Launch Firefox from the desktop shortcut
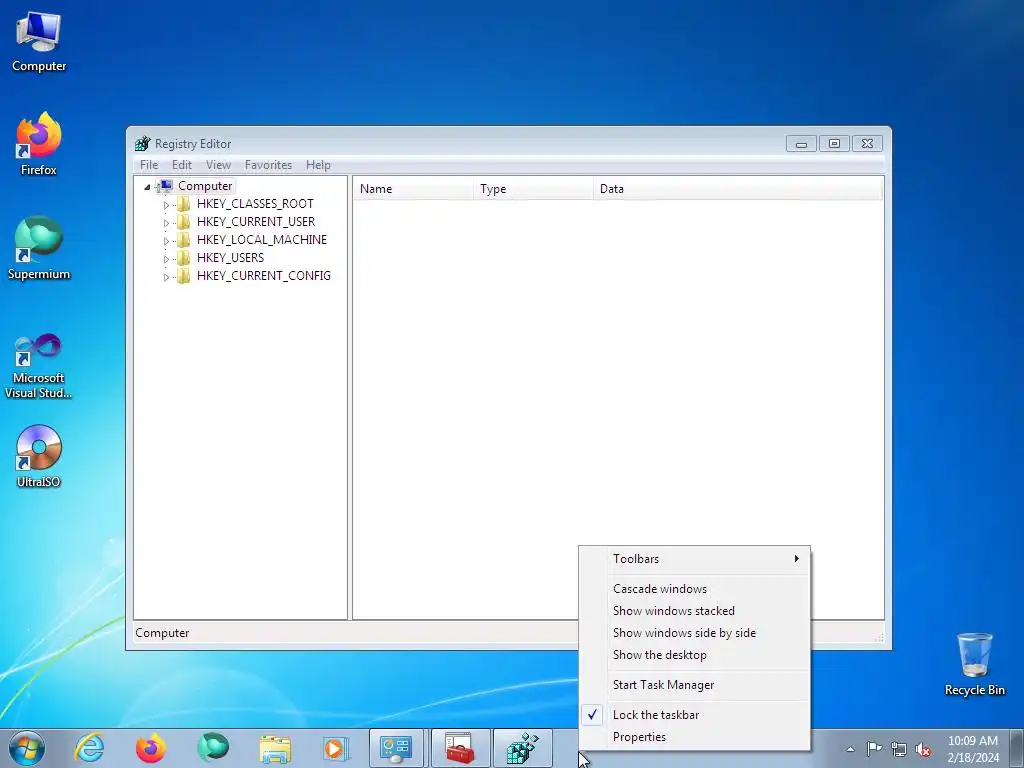 click(x=39, y=144)
